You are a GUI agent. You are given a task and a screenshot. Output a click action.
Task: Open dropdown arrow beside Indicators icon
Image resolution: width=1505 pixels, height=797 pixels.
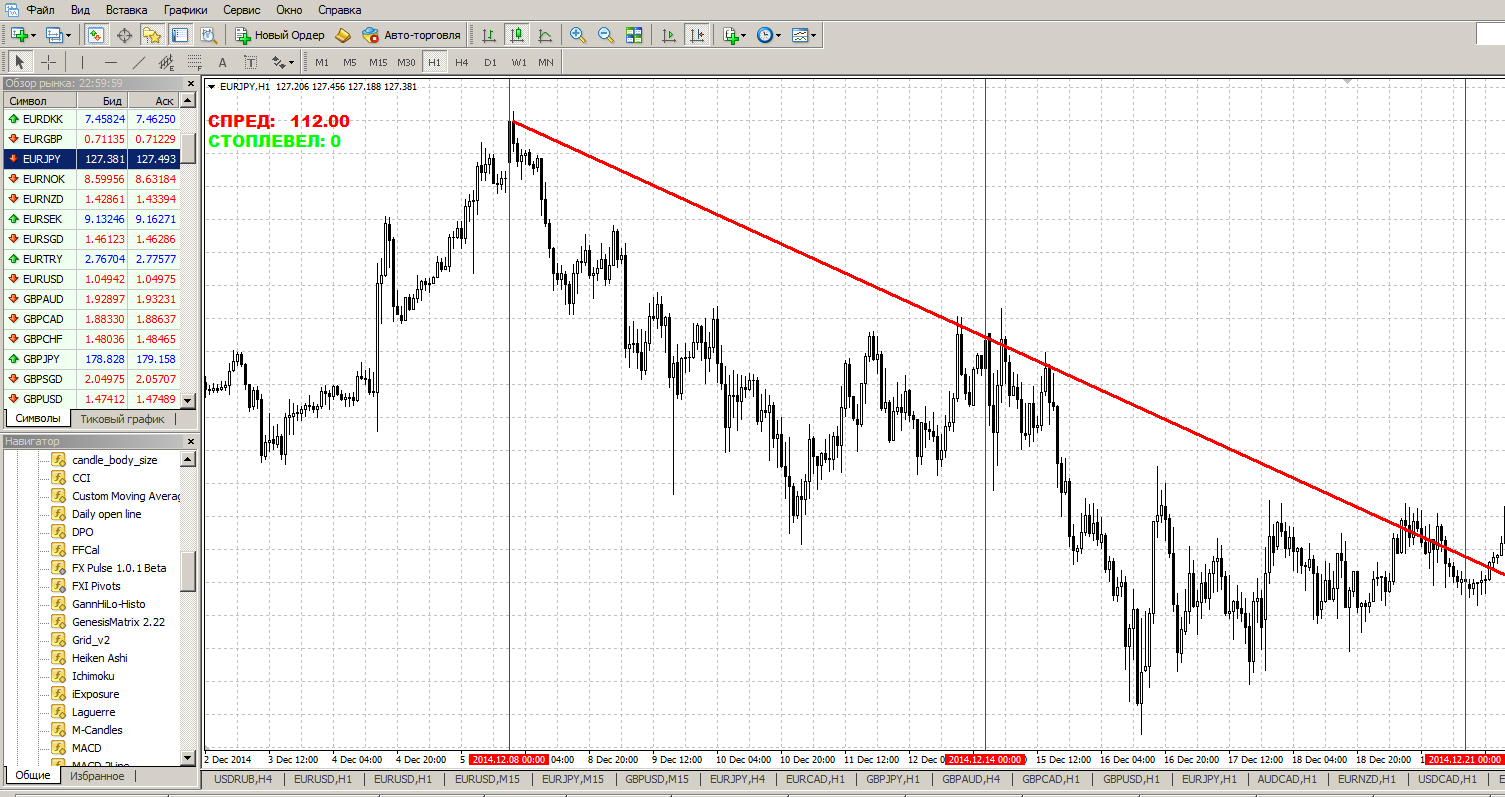tap(743, 35)
